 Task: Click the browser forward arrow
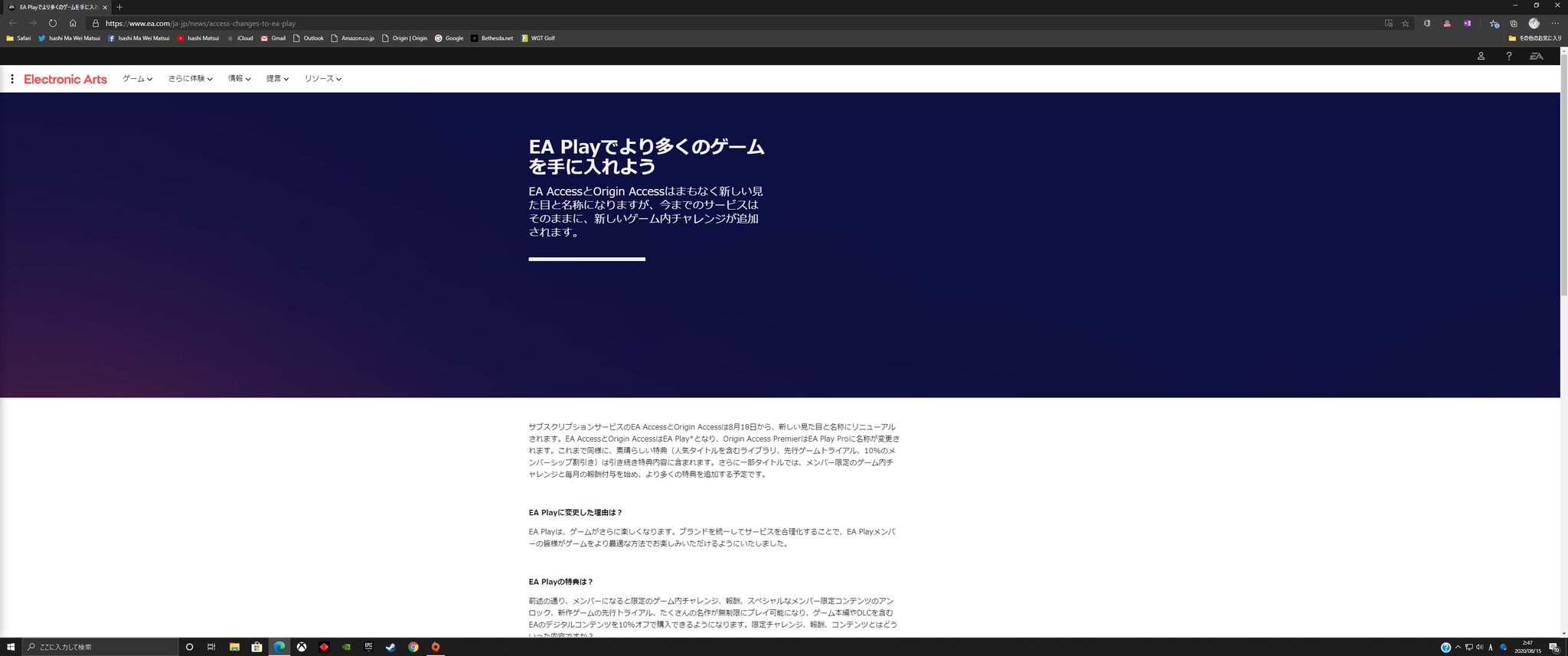point(33,23)
